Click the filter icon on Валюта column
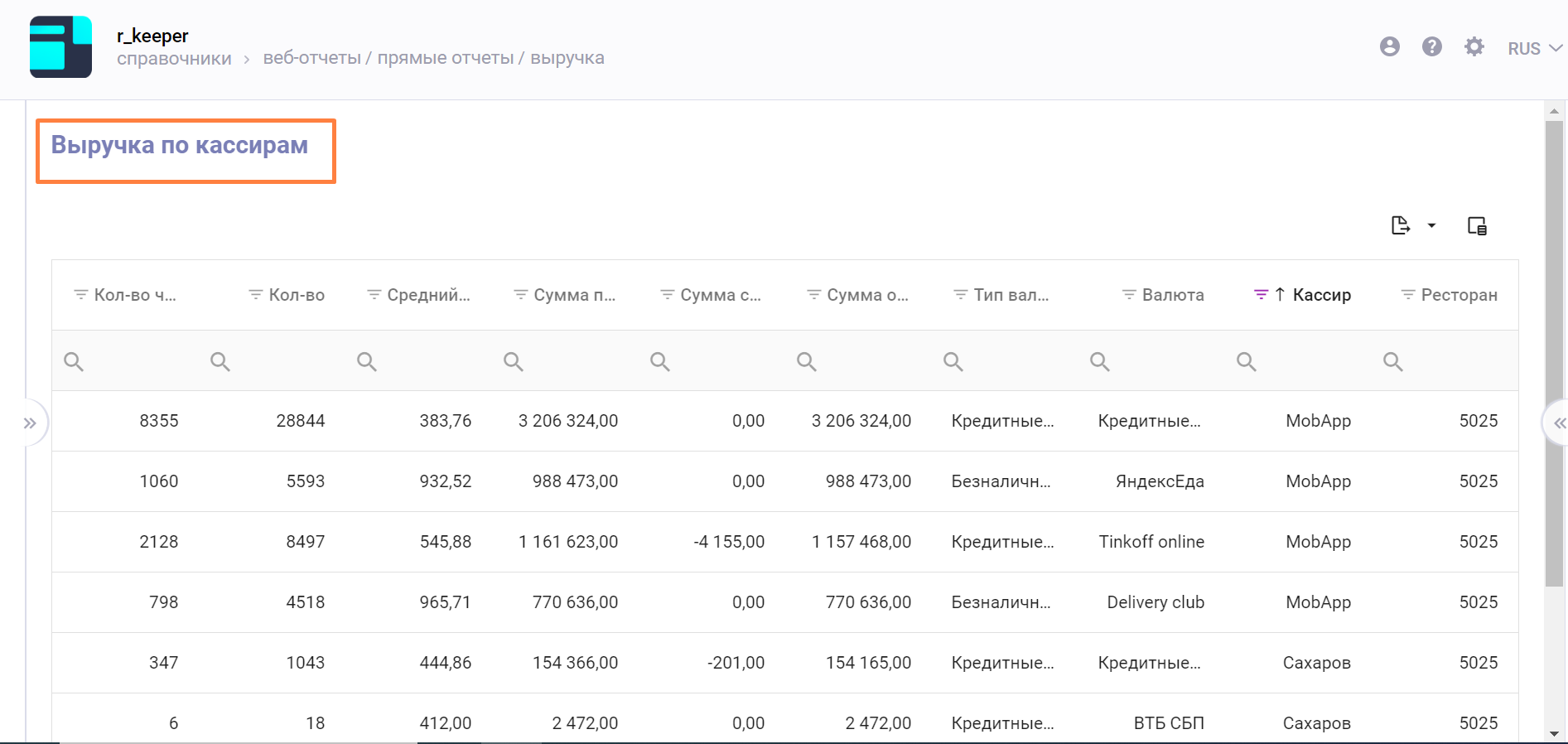Image resolution: width=1568 pixels, height=744 pixels. (1128, 295)
